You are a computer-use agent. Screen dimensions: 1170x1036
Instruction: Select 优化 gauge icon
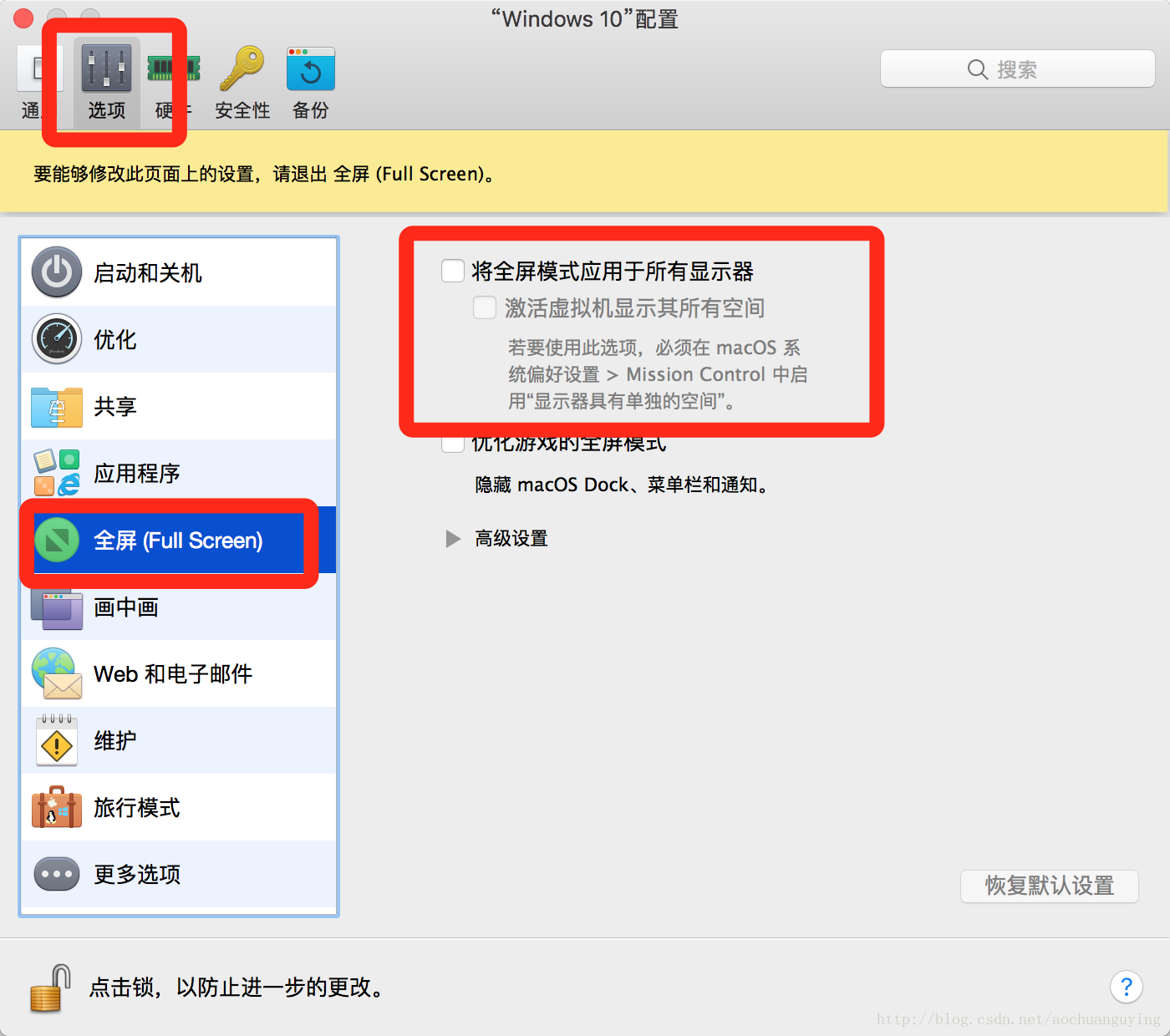[x=57, y=339]
